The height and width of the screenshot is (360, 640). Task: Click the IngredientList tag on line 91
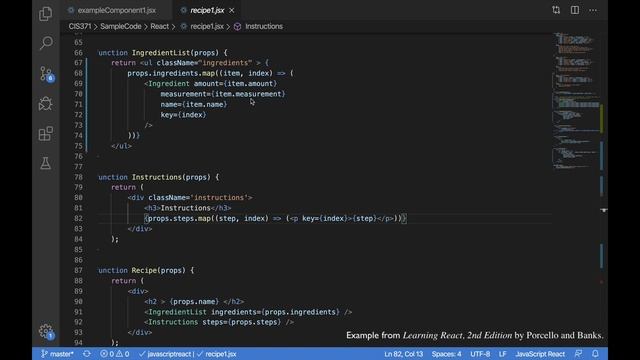(177, 312)
